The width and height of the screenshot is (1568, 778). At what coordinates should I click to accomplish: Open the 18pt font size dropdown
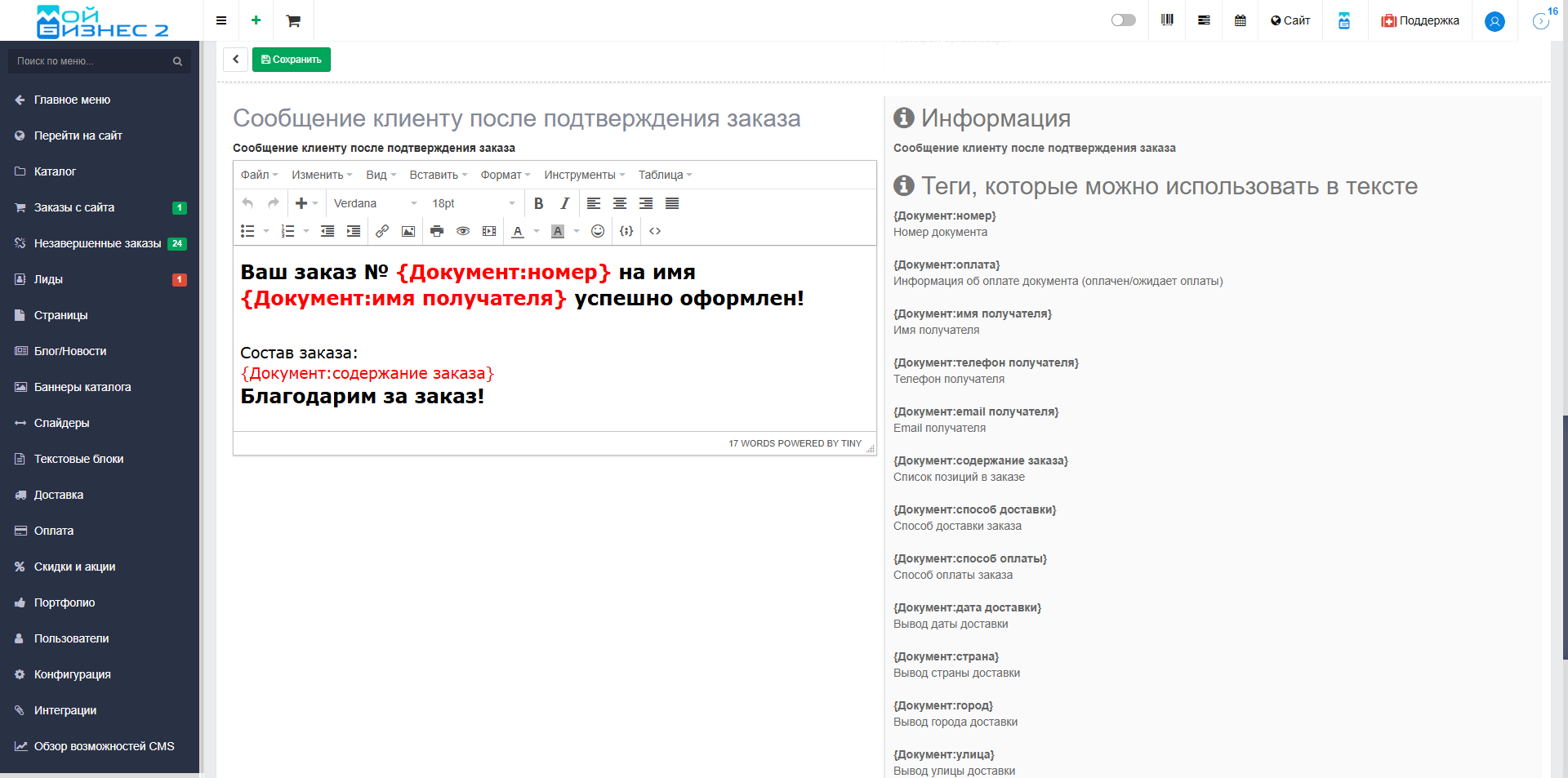point(474,203)
